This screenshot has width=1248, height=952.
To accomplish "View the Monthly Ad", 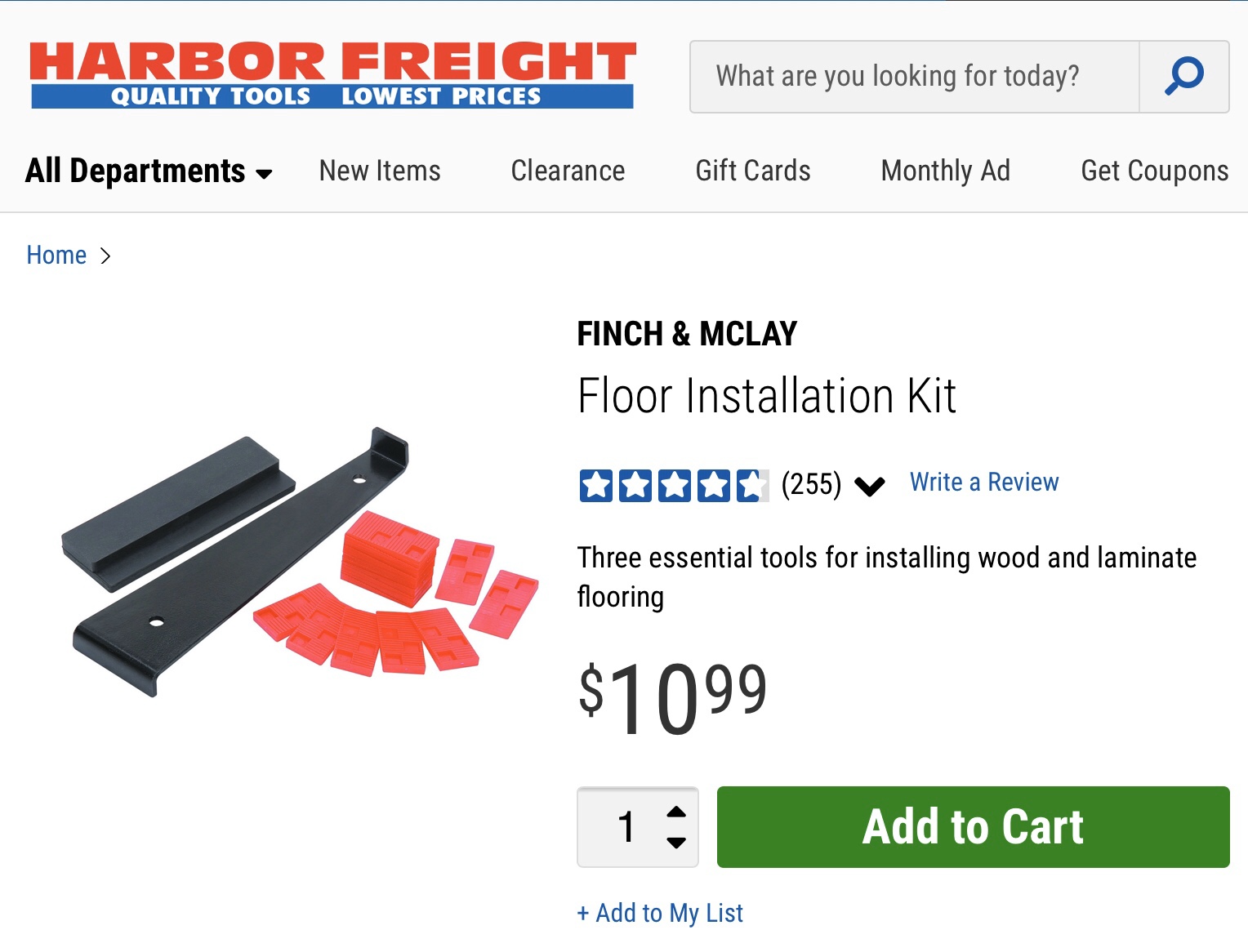I will pyautogui.click(x=946, y=171).
